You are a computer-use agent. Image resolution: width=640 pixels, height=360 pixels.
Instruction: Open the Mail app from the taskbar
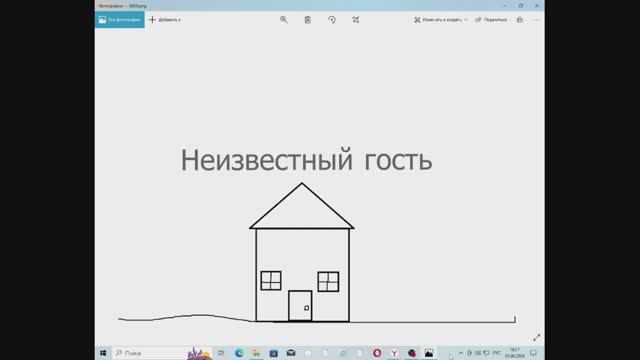pyautogui.click(x=291, y=353)
